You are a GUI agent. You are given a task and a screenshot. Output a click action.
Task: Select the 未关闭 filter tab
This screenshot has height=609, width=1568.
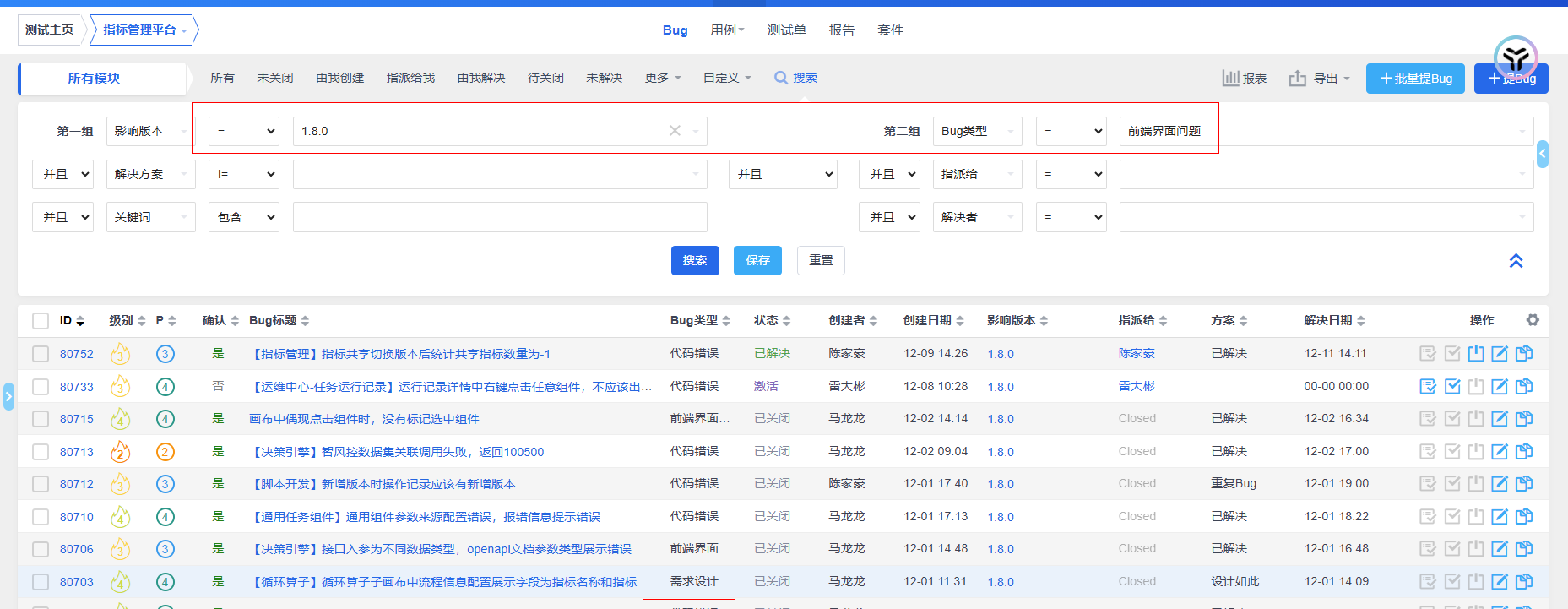[275, 78]
